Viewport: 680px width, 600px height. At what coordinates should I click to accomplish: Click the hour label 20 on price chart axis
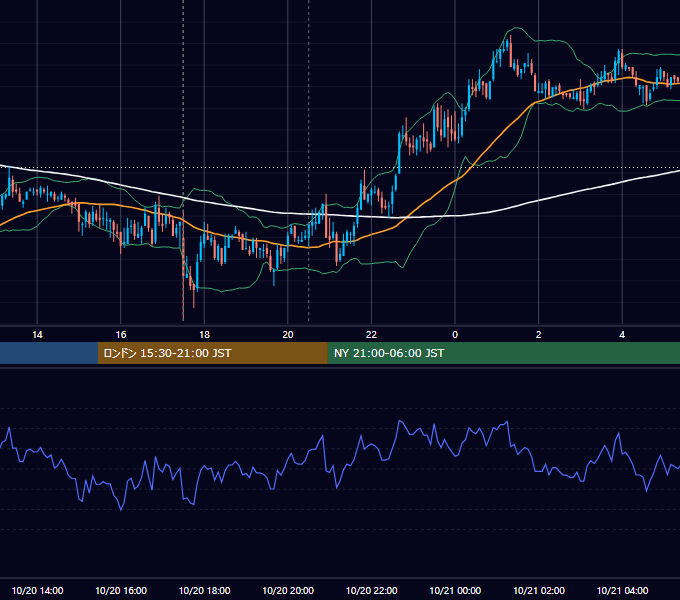pyautogui.click(x=288, y=335)
